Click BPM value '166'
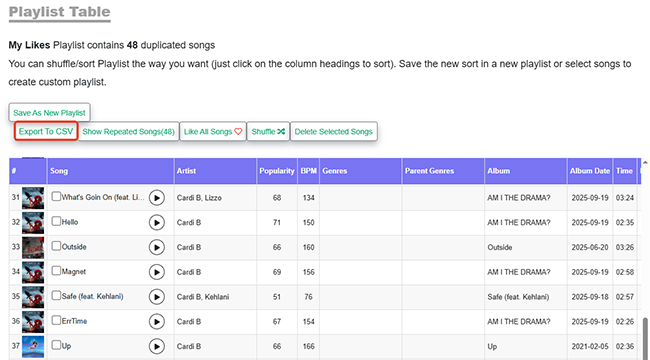 tap(308, 347)
